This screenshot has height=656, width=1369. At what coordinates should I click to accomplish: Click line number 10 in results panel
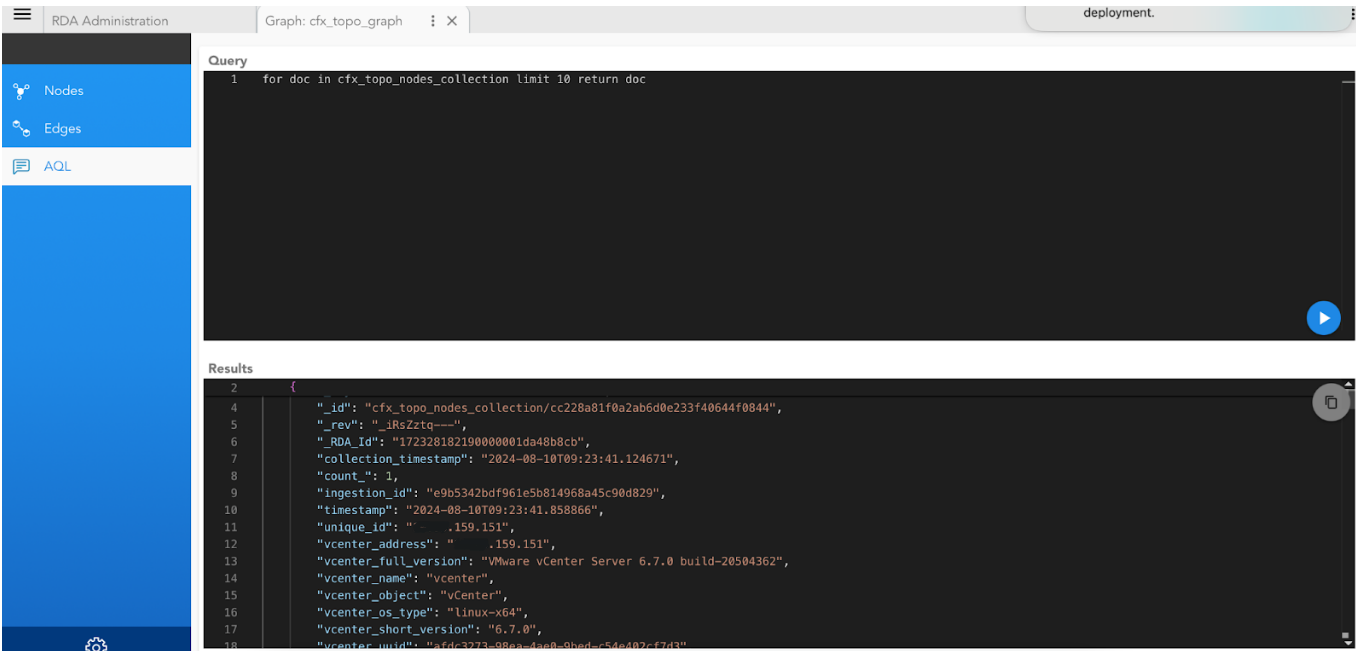[230, 510]
